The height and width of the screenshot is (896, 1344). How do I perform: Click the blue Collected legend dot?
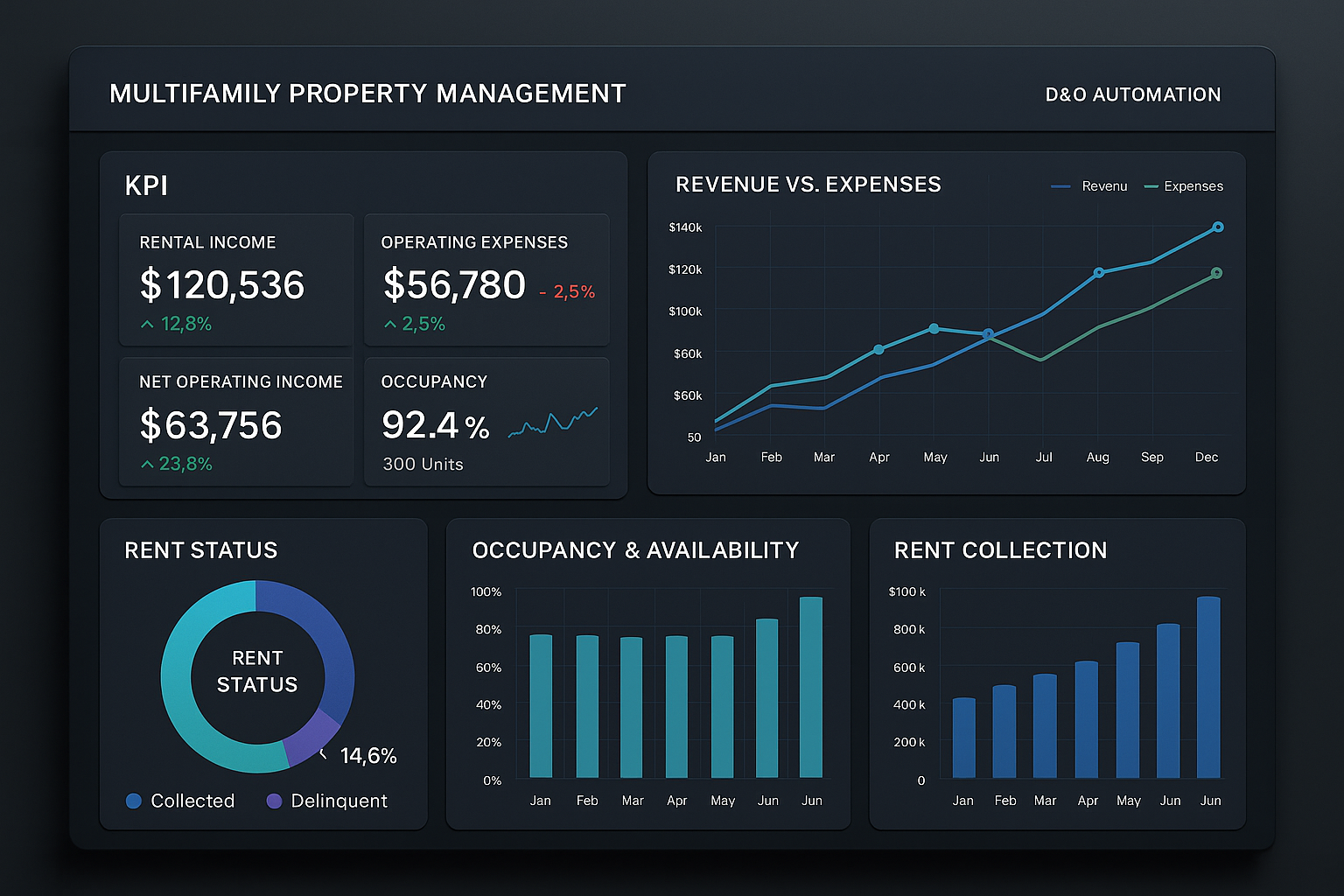click(x=134, y=801)
